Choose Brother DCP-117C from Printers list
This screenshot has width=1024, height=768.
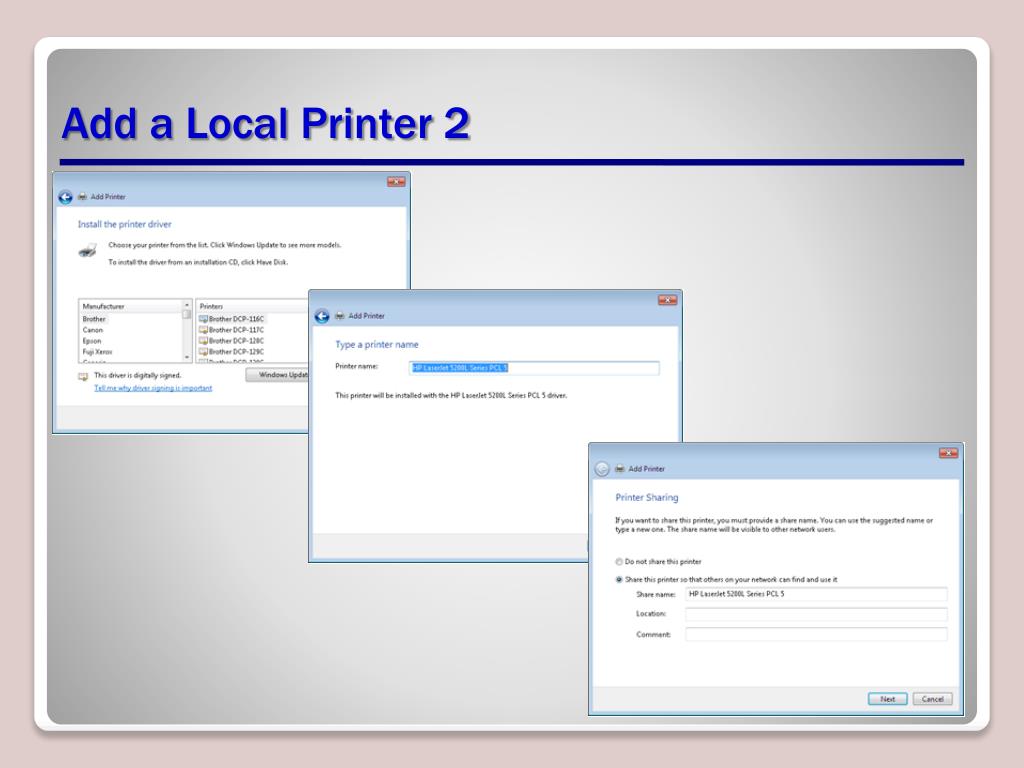236,330
